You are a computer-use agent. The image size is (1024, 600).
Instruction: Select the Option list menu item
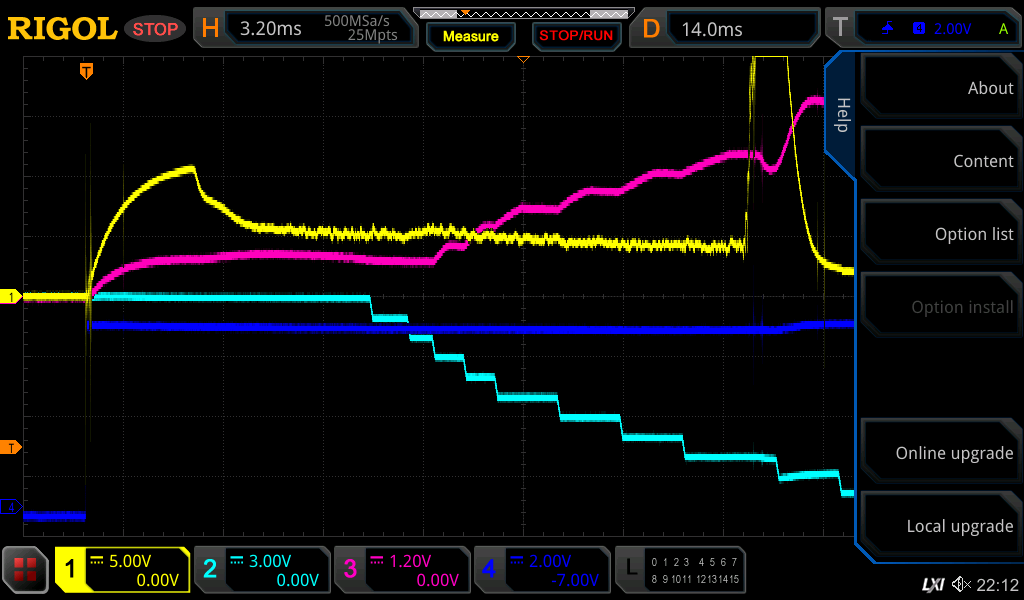click(940, 234)
